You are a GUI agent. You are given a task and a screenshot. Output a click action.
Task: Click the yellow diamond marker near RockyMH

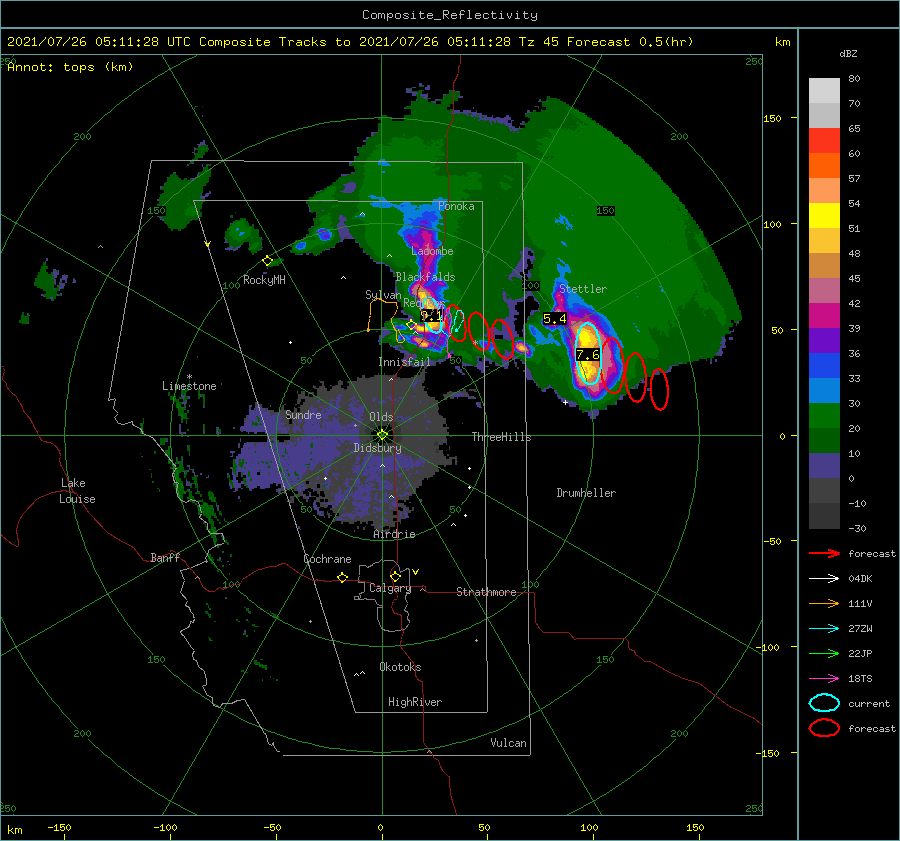tap(267, 261)
